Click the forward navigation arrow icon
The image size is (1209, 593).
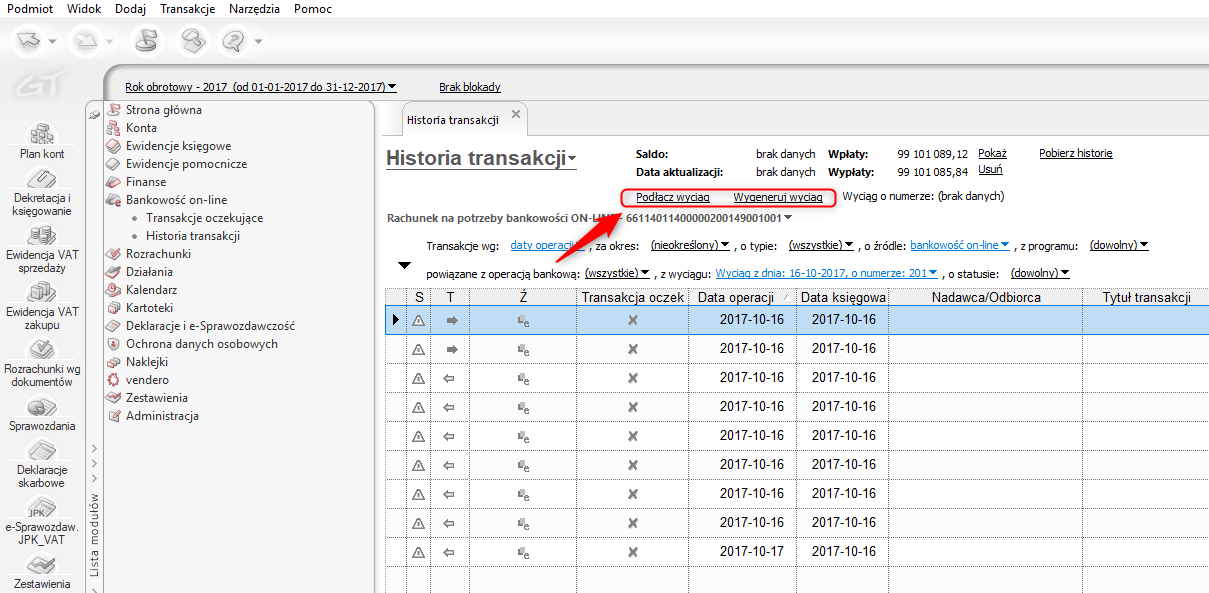88,41
